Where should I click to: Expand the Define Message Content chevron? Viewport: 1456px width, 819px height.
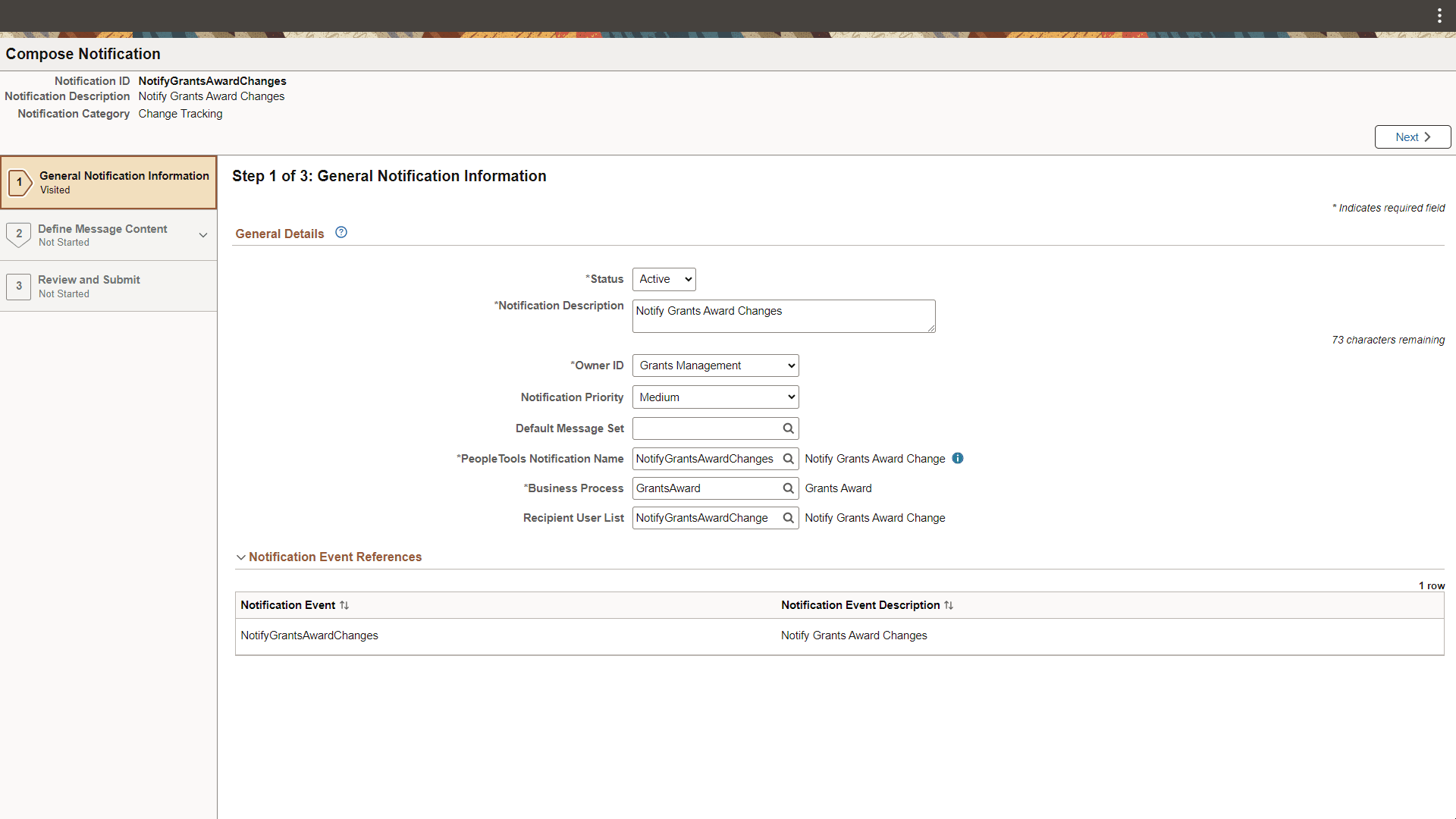203,235
